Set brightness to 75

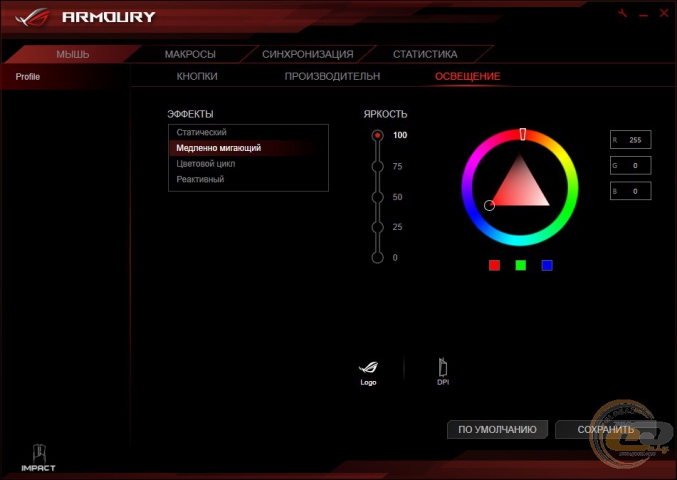377,167
